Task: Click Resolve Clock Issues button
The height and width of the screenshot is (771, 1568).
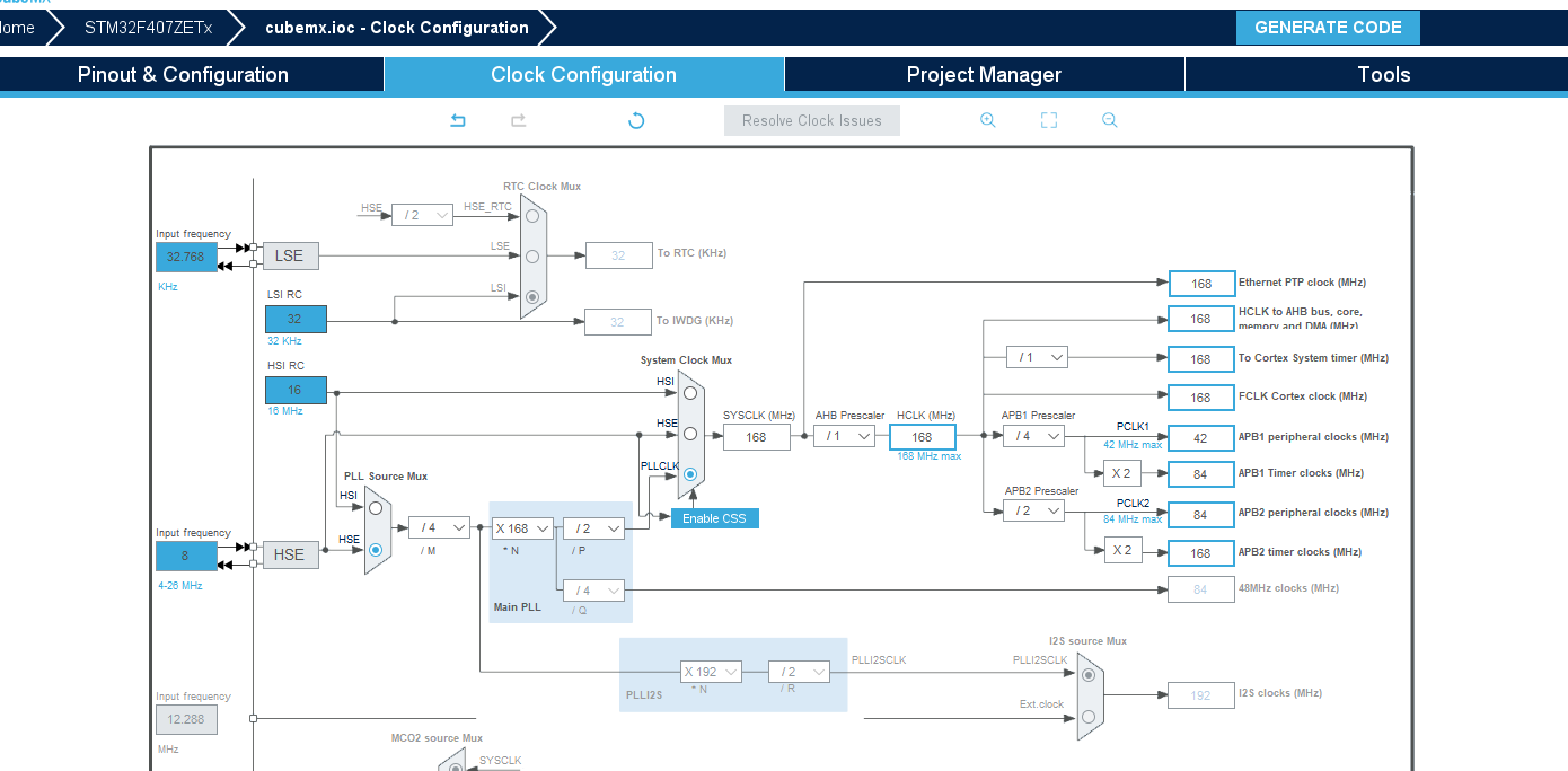Action: (812, 121)
